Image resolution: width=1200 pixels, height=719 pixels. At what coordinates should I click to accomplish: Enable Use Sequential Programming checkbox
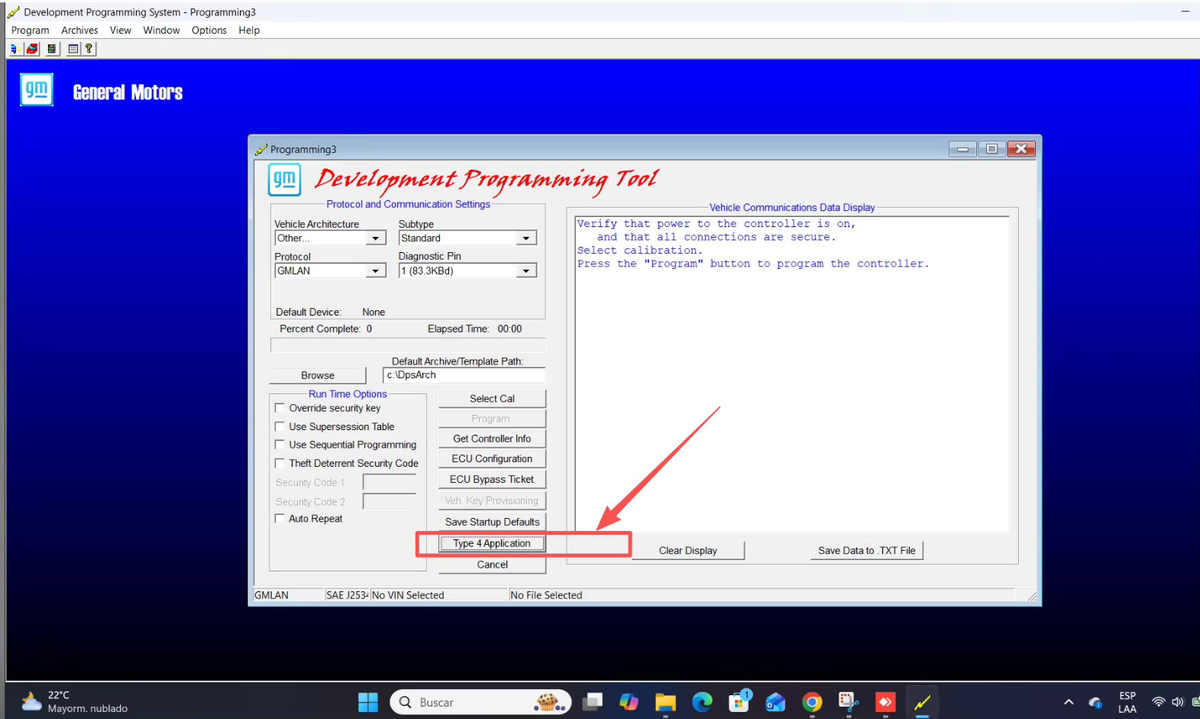tap(280, 445)
